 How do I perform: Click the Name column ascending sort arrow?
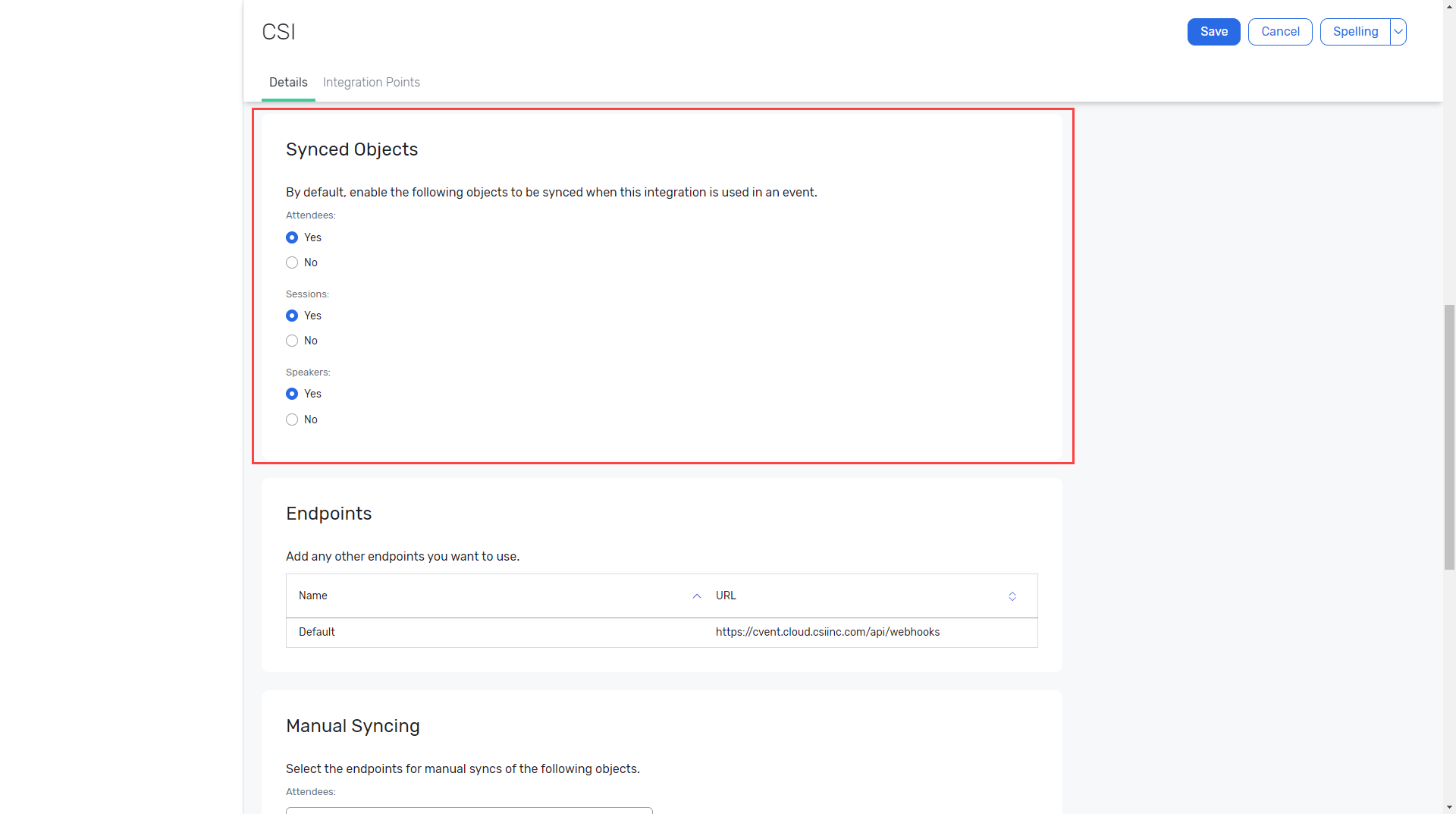697,596
